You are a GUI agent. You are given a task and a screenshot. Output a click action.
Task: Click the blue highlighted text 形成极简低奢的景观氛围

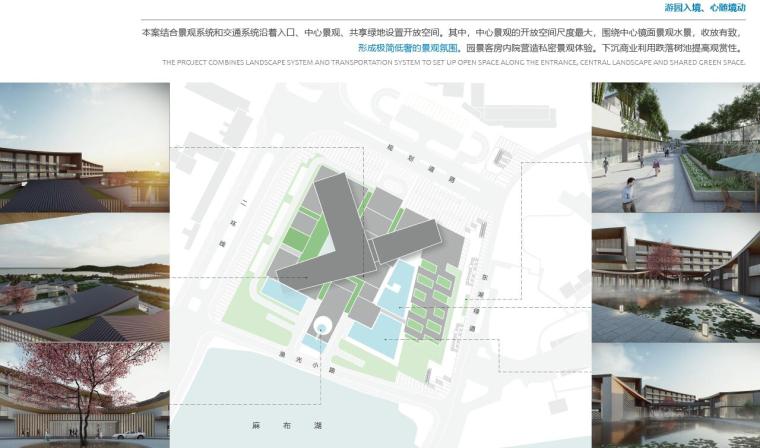pos(407,47)
